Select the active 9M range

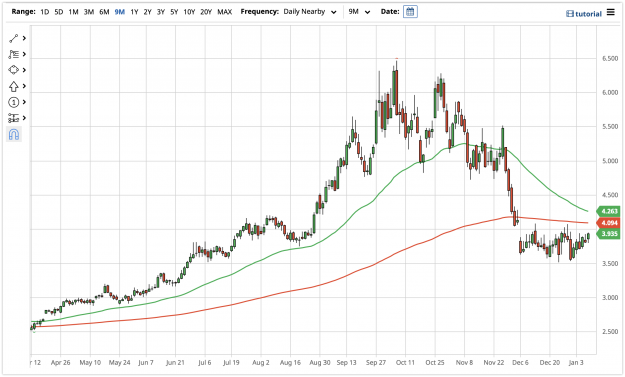pos(120,12)
